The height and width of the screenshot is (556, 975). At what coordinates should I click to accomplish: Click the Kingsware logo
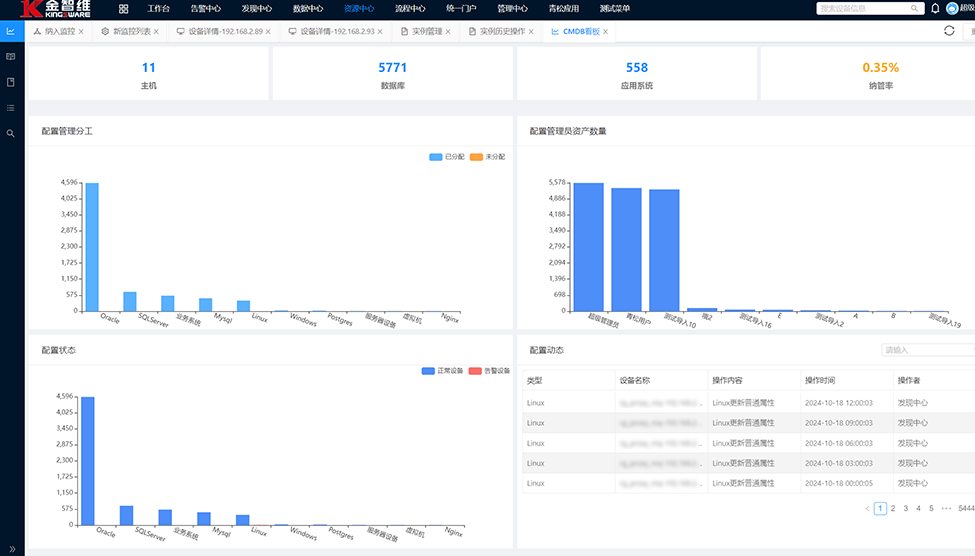click(x=55, y=9)
